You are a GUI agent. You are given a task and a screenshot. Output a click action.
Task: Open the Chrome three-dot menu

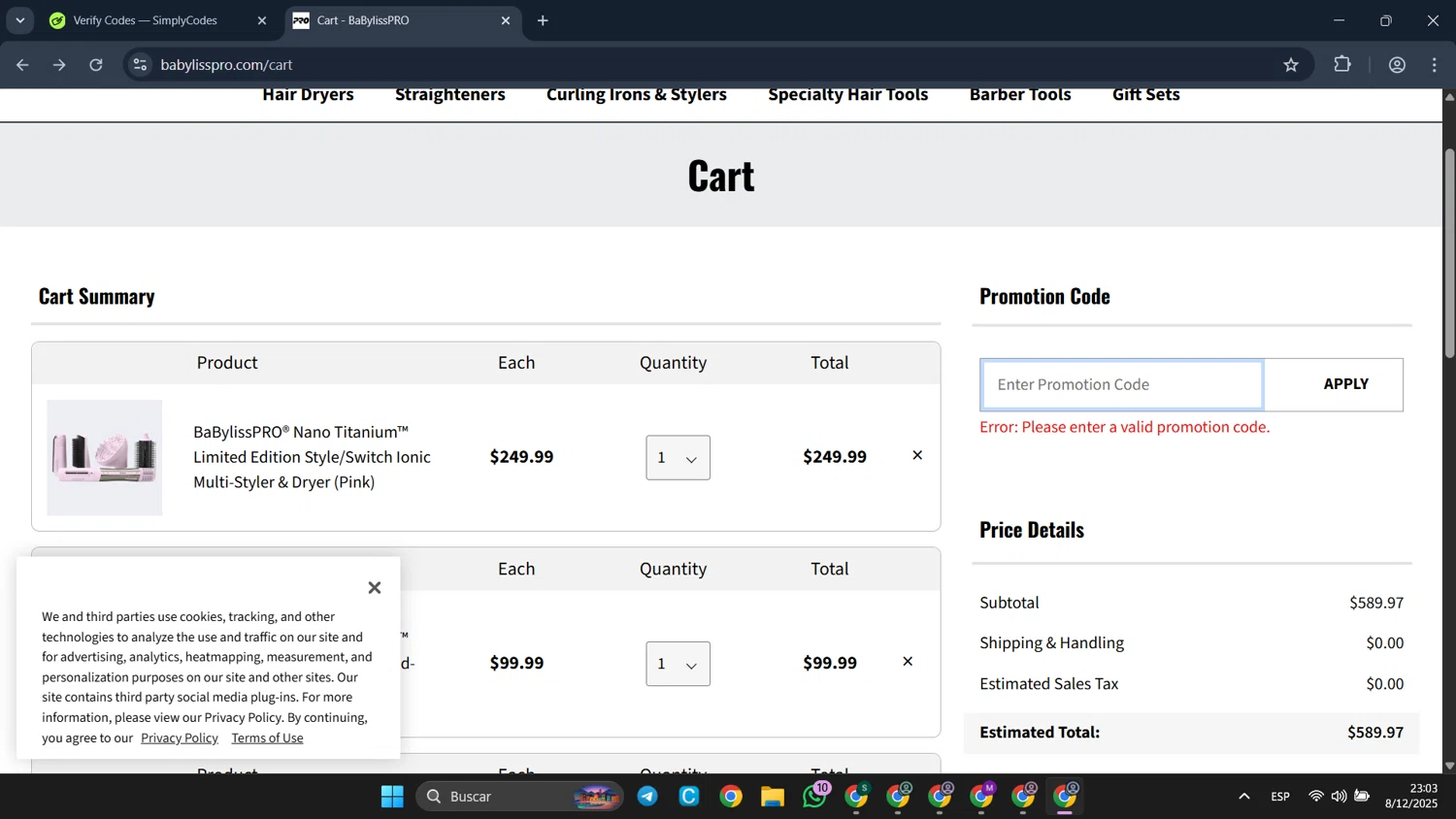pos(1435,65)
